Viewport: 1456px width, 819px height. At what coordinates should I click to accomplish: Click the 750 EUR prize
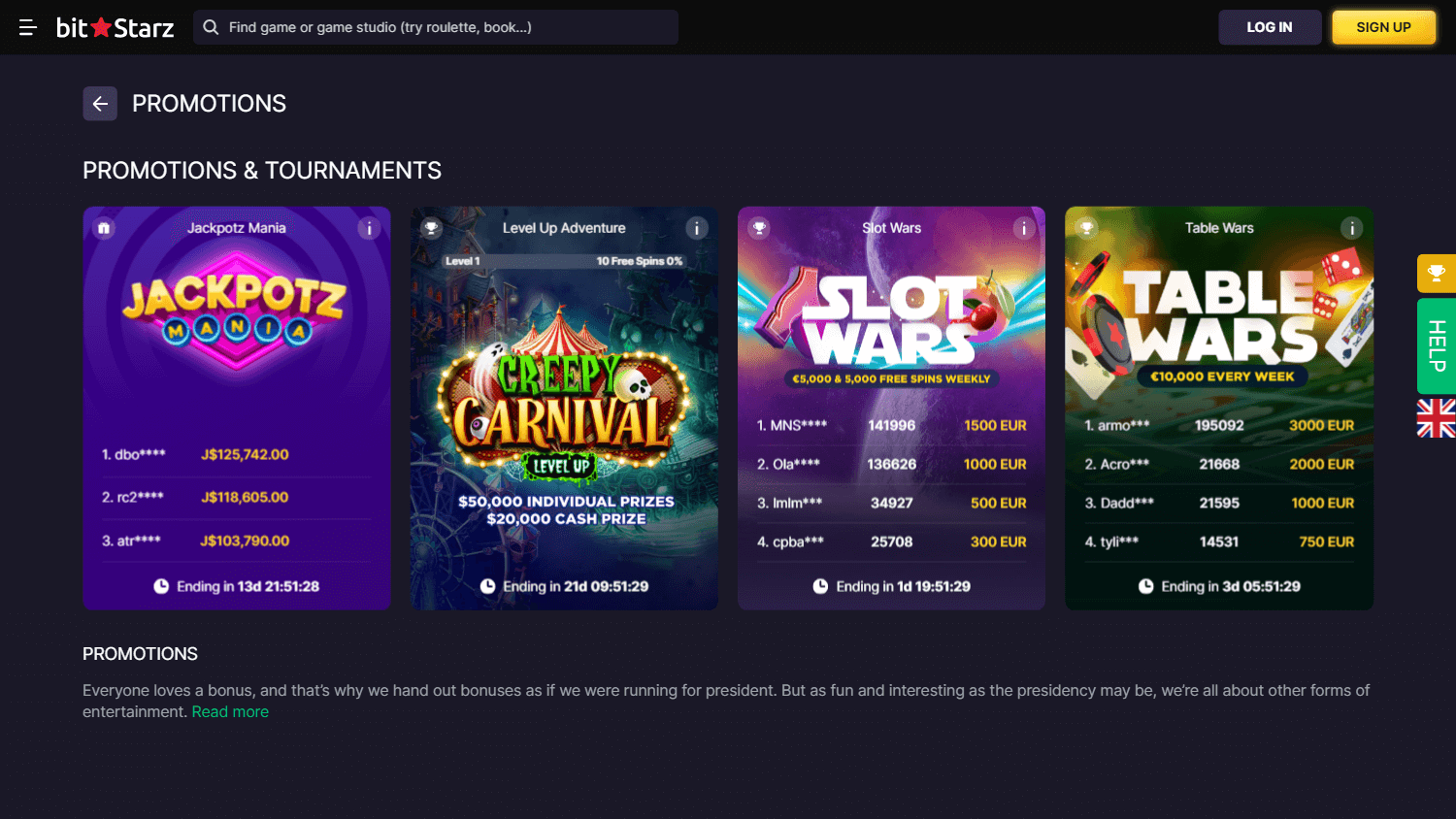[1326, 541]
